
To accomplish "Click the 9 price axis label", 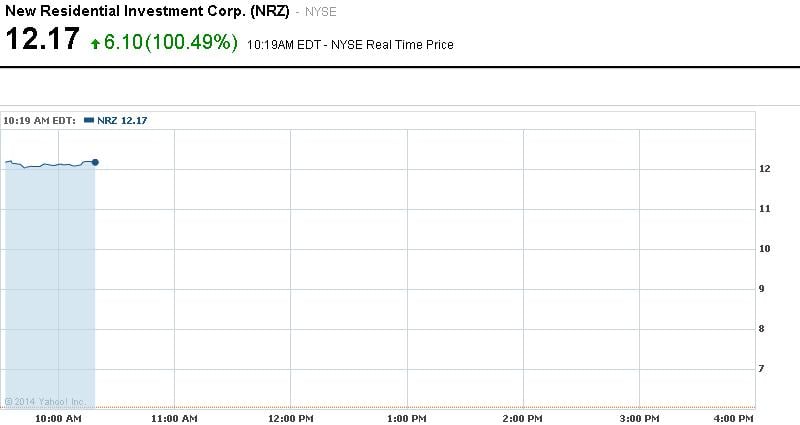I will (x=764, y=289).
